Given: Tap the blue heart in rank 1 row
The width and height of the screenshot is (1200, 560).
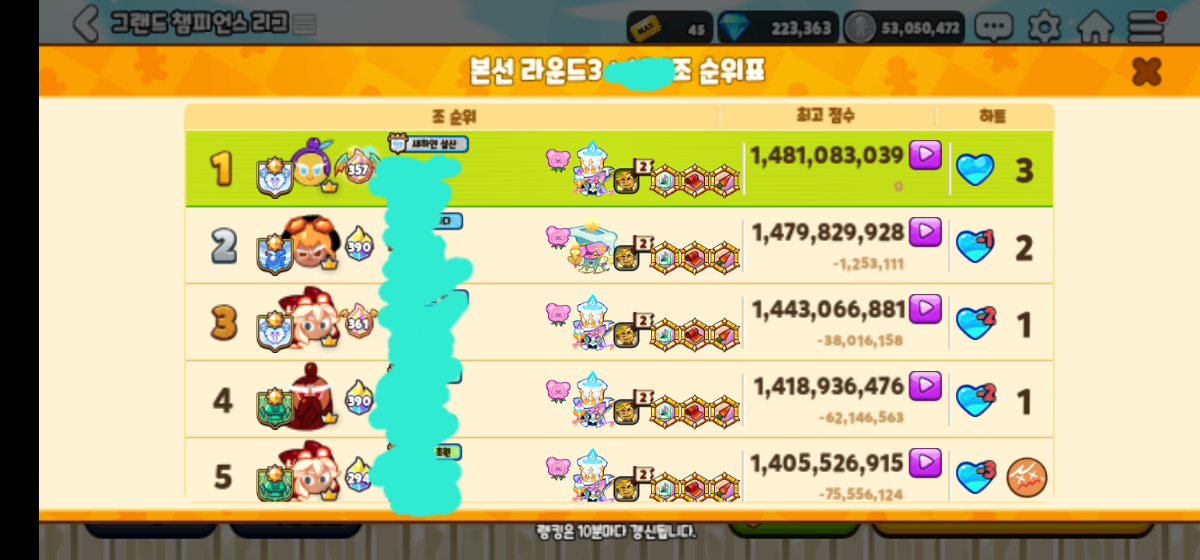Looking at the screenshot, I should coord(975,170).
